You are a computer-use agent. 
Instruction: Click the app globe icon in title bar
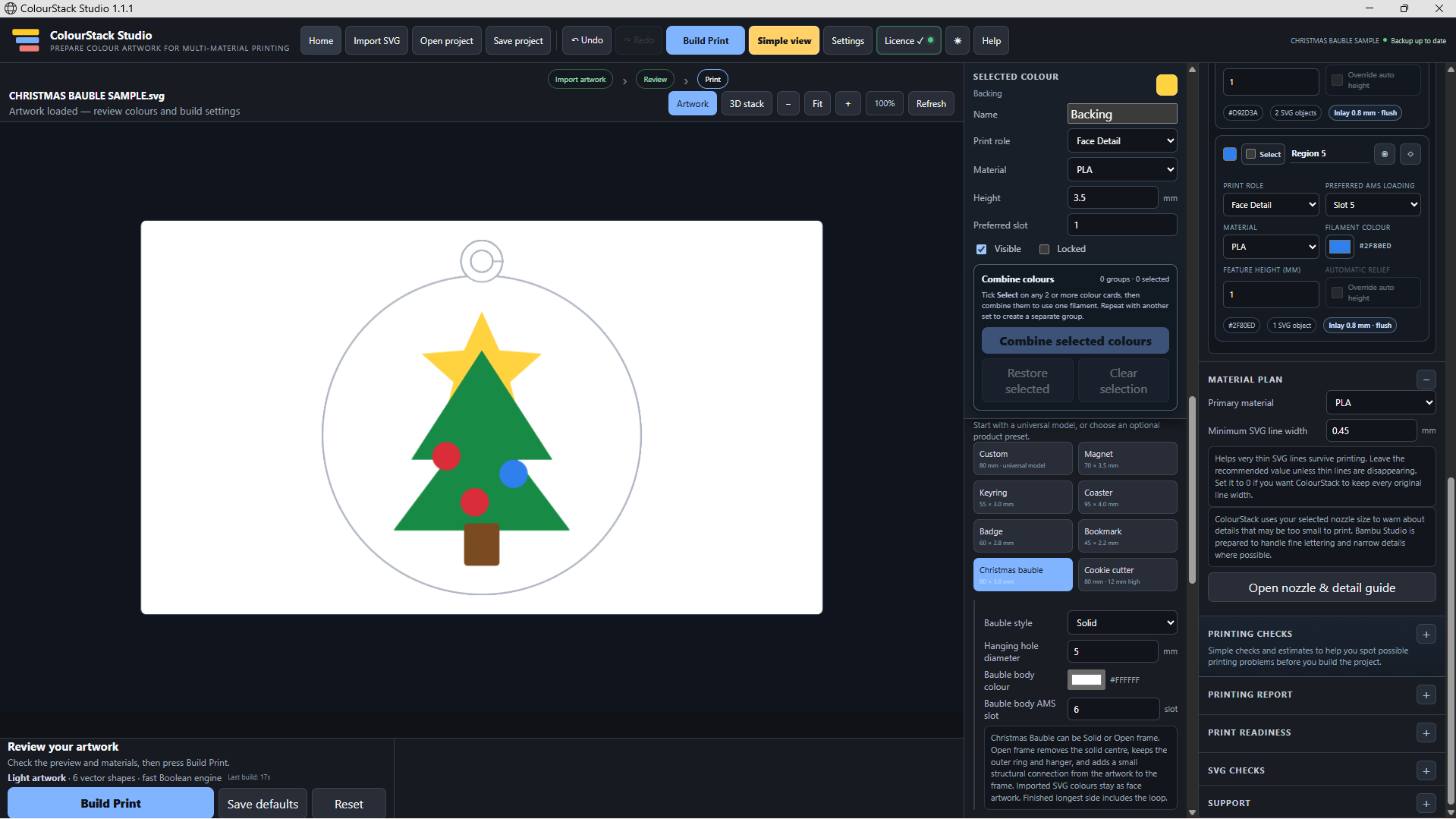tap(11, 8)
